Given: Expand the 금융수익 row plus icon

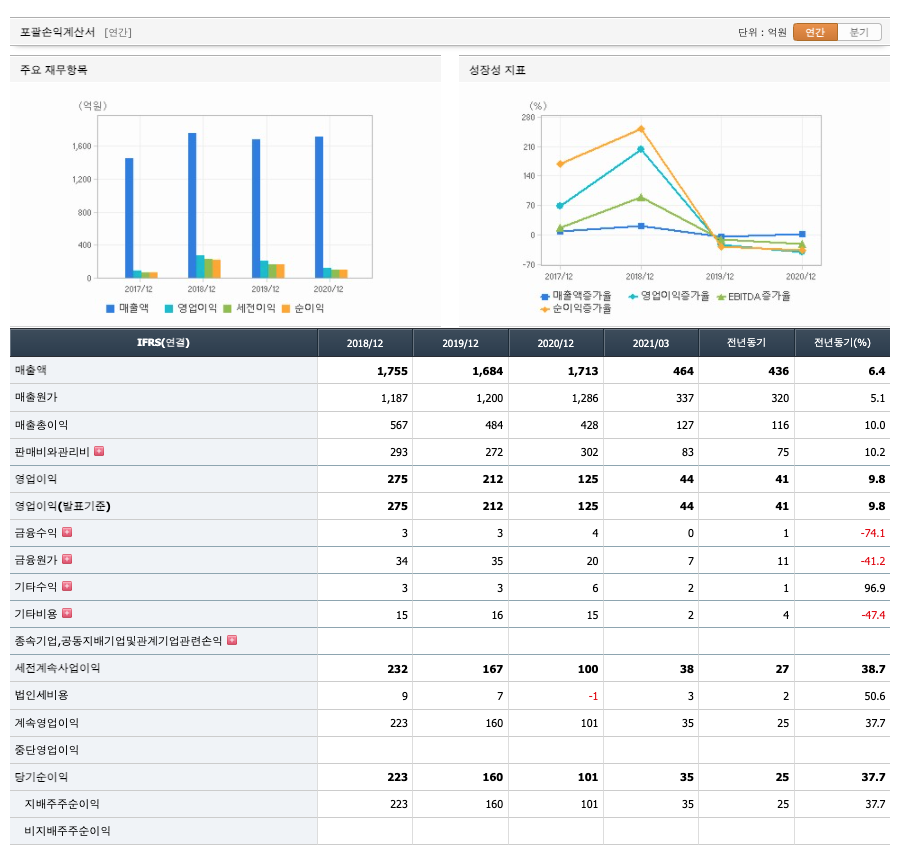Looking at the screenshot, I should (x=67, y=532).
